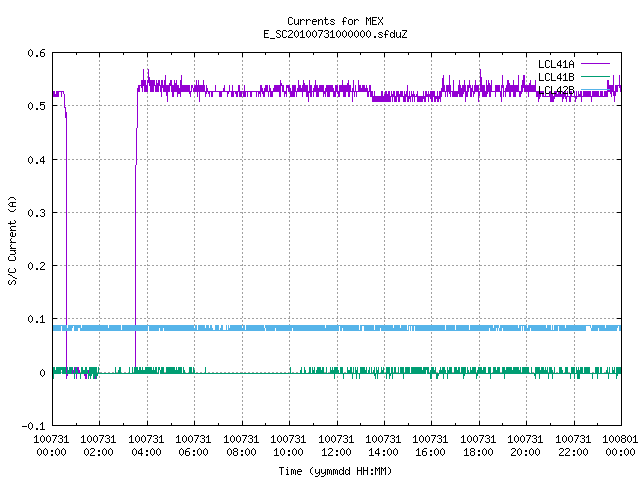Click the x-axis tick label 100731 12:00

tap(336, 446)
